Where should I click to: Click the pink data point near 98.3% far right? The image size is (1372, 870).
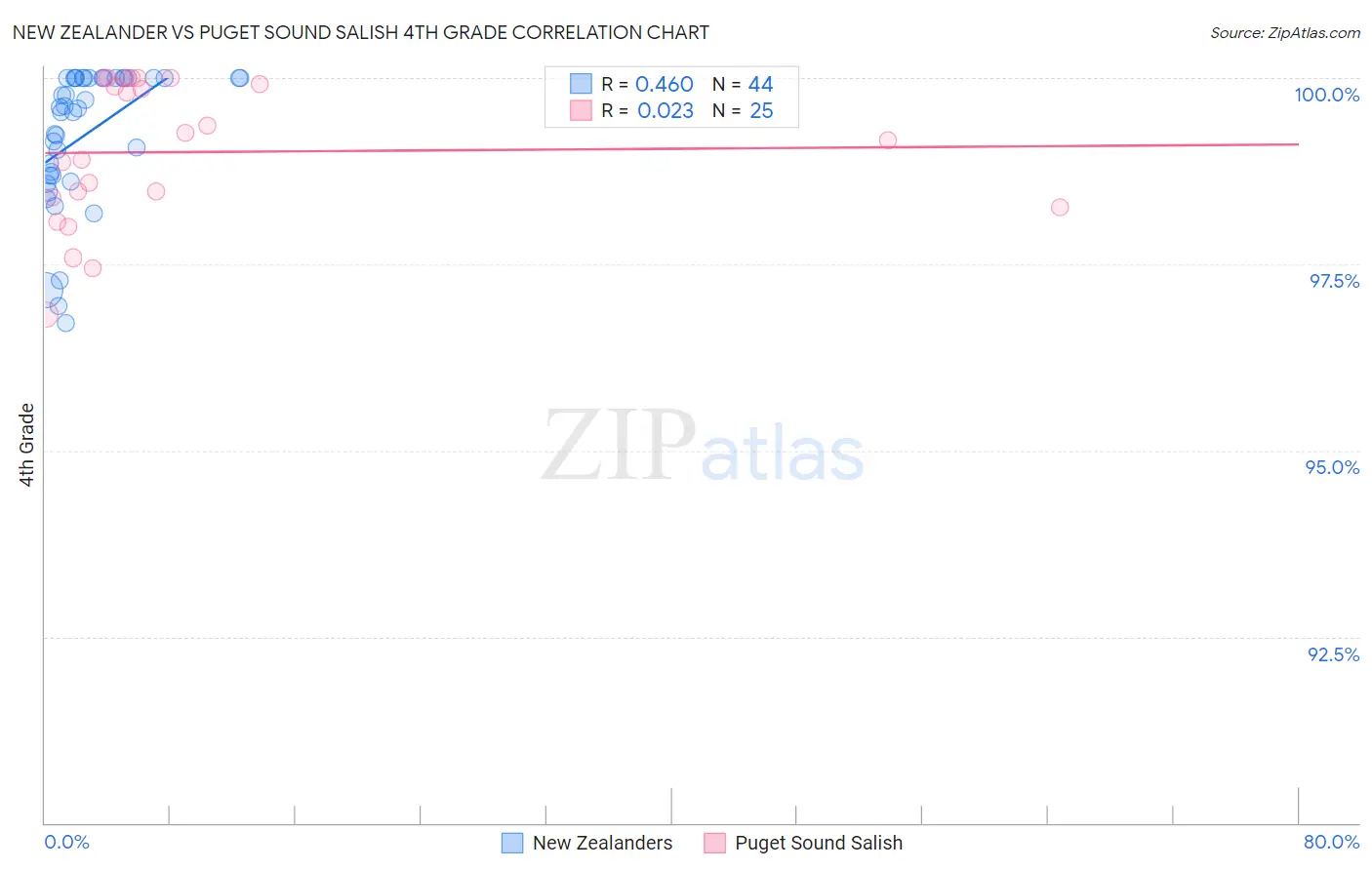pyautogui.click(x=1060, y=207)
